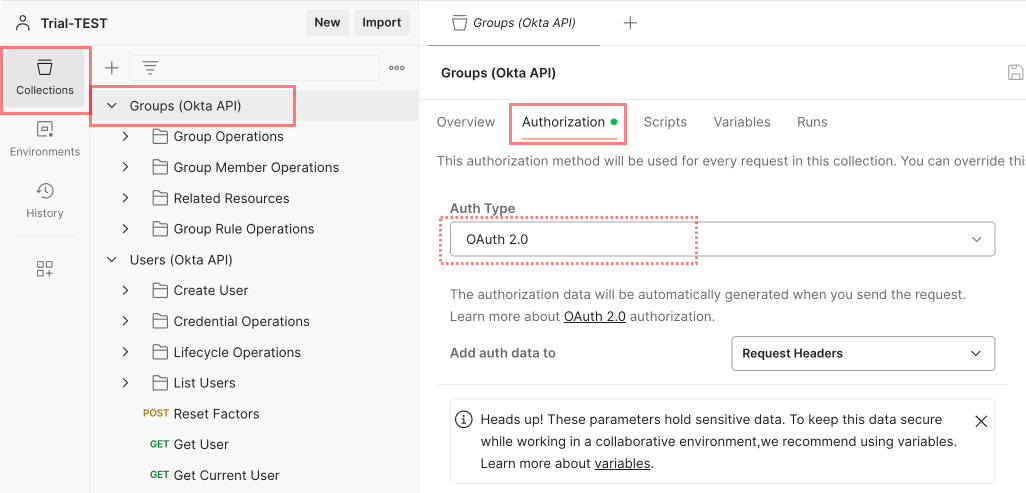Click the Import button
Screen dimensions: 1026x493
381,22
